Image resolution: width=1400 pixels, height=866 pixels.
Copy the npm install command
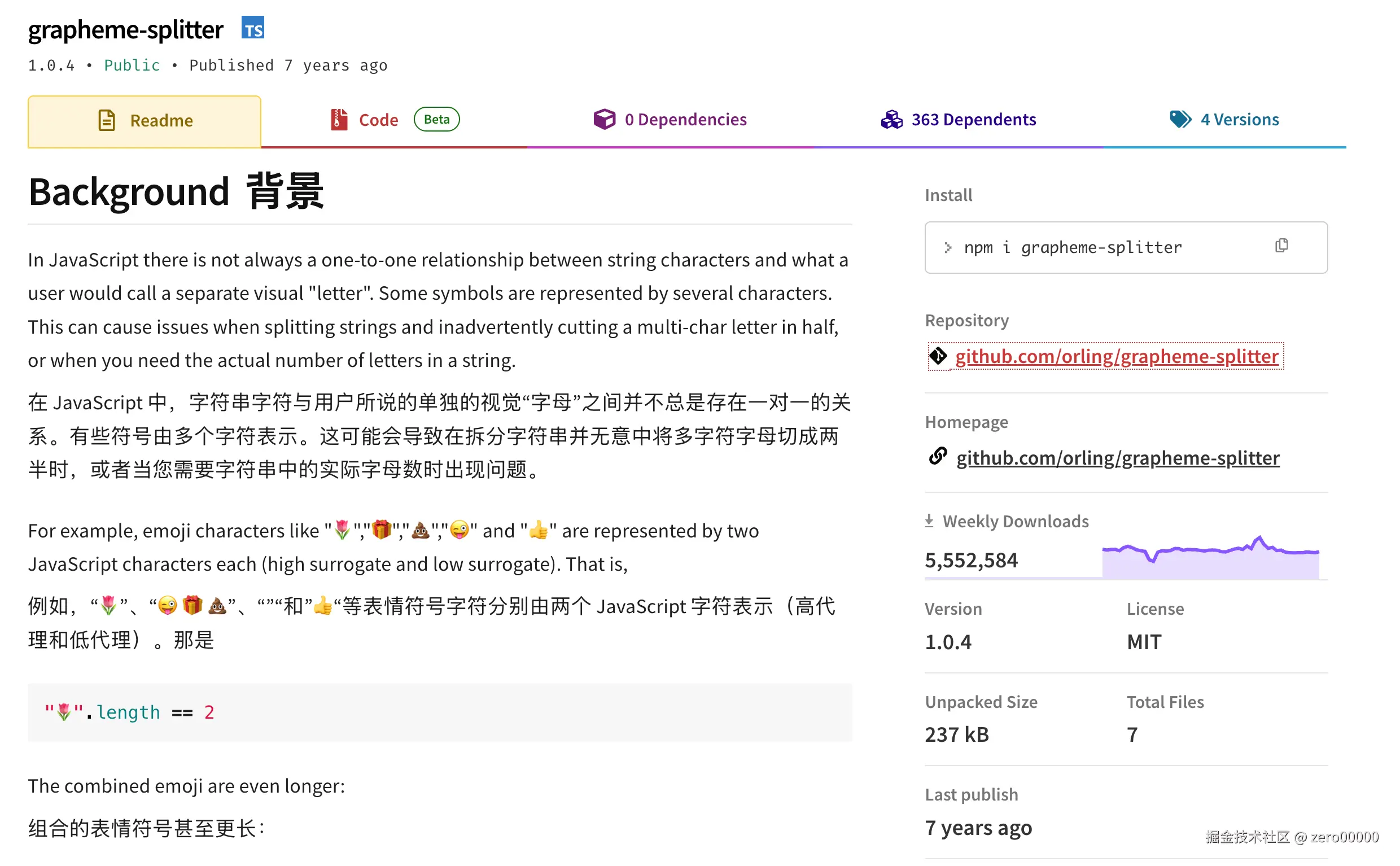pyautogui.click(x=1281, y=246)
